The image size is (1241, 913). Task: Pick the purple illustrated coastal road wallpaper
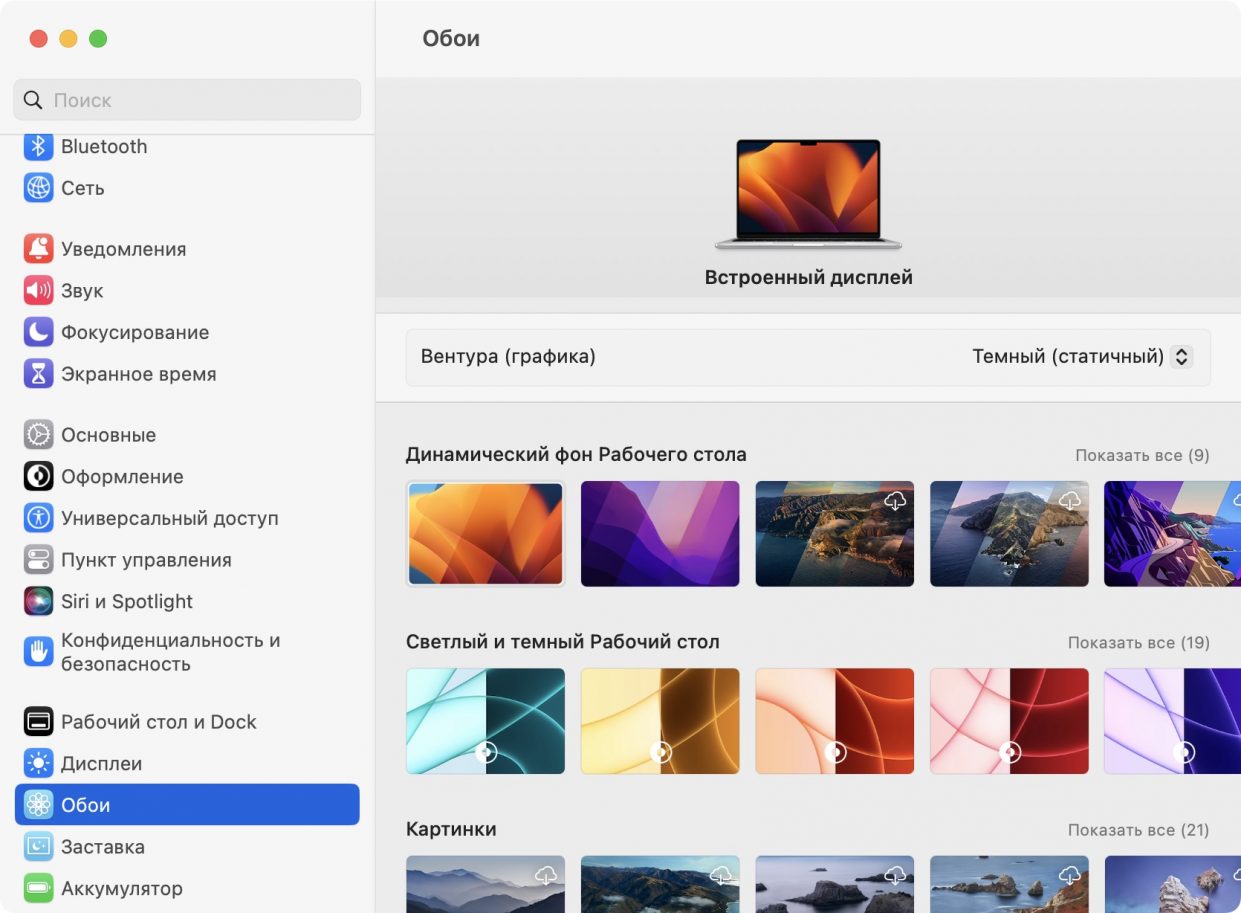click(1172, 534)
